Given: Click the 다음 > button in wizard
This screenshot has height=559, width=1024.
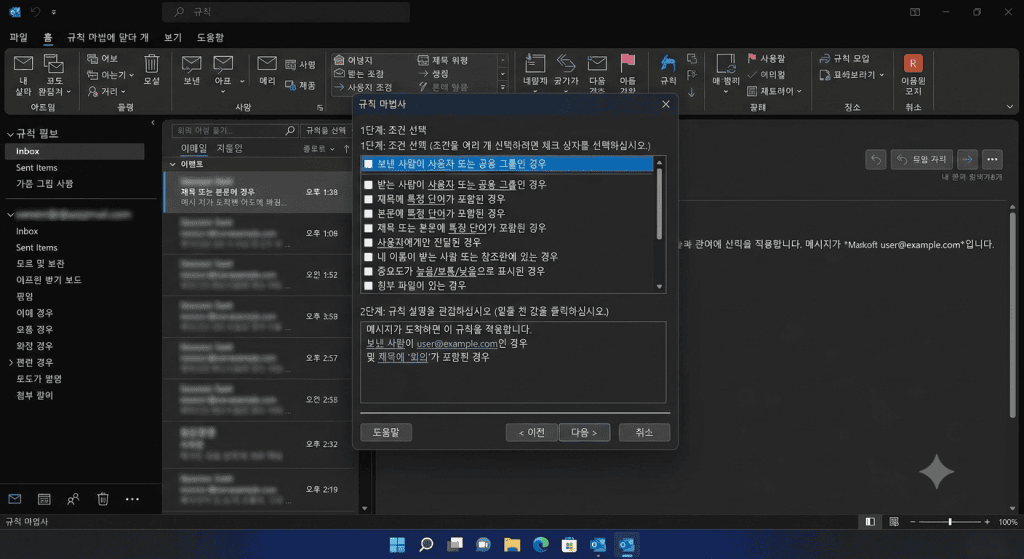Looking at the screenshot, I should pos(584,432).
